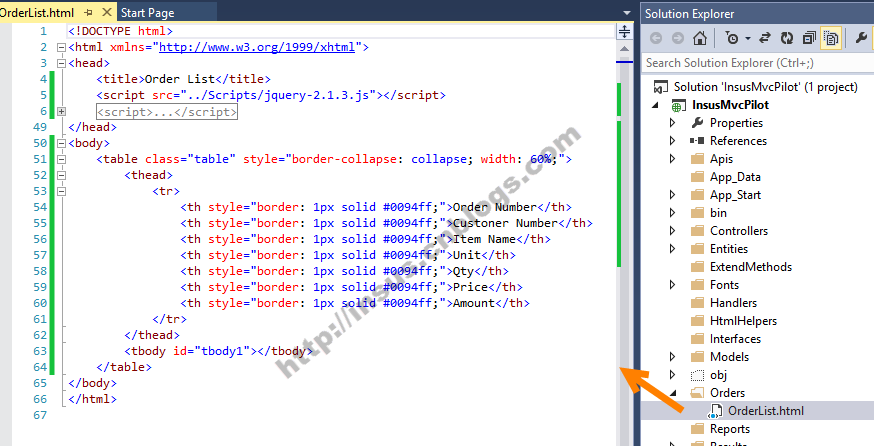Viewport: 874px width, 446px height.
Task: Click the Properties wrench icon in tree
Action: tap(697, 123)
